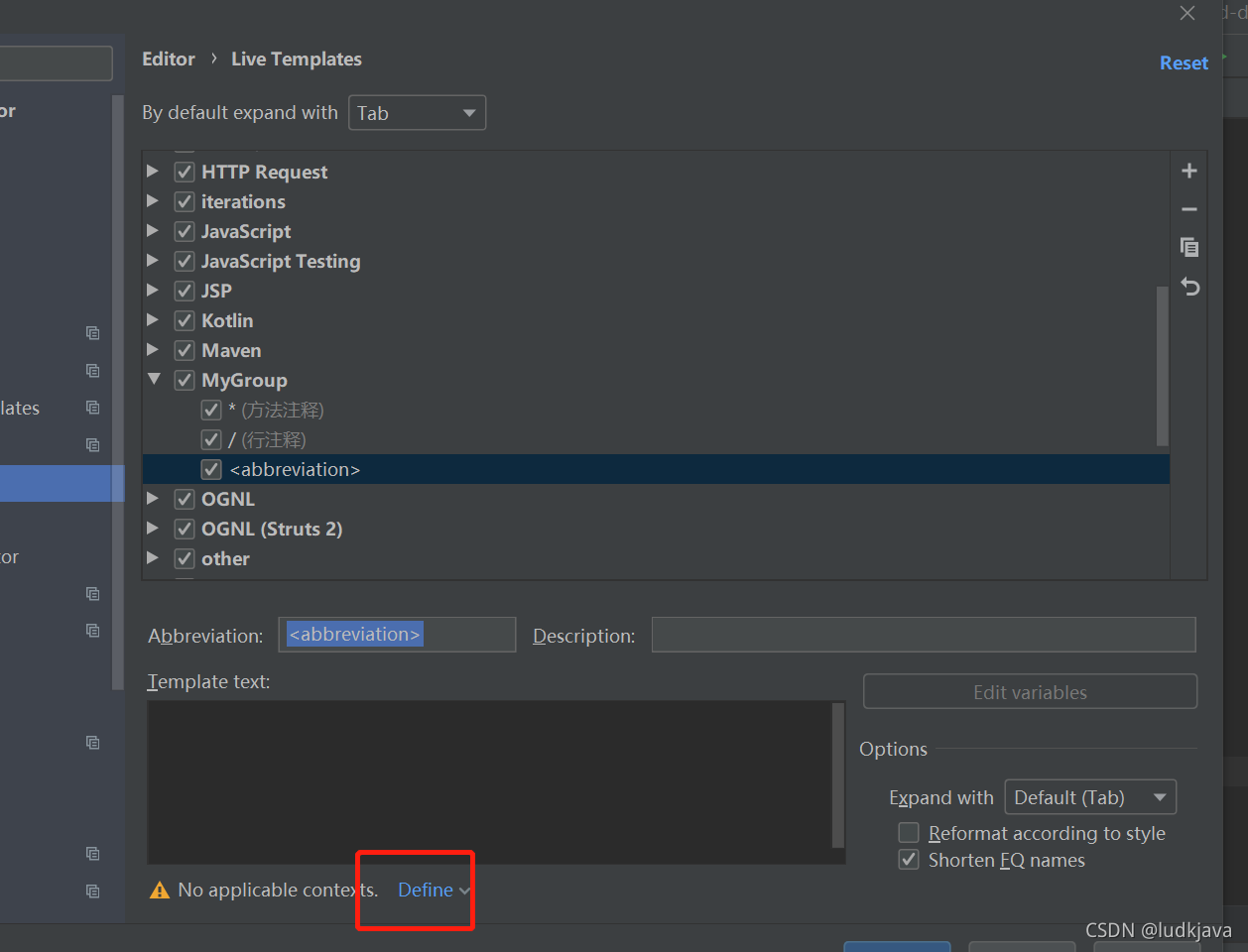Screen dimensions: 1248x952
Task: Focus the Description input field
Action: pyautogui.click(x=924, y=635)
